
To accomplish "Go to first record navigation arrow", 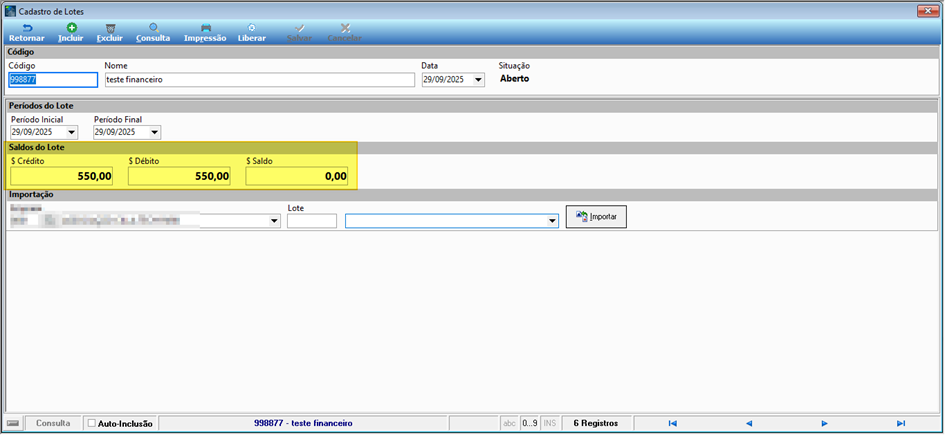I will [x=673, y=424].
